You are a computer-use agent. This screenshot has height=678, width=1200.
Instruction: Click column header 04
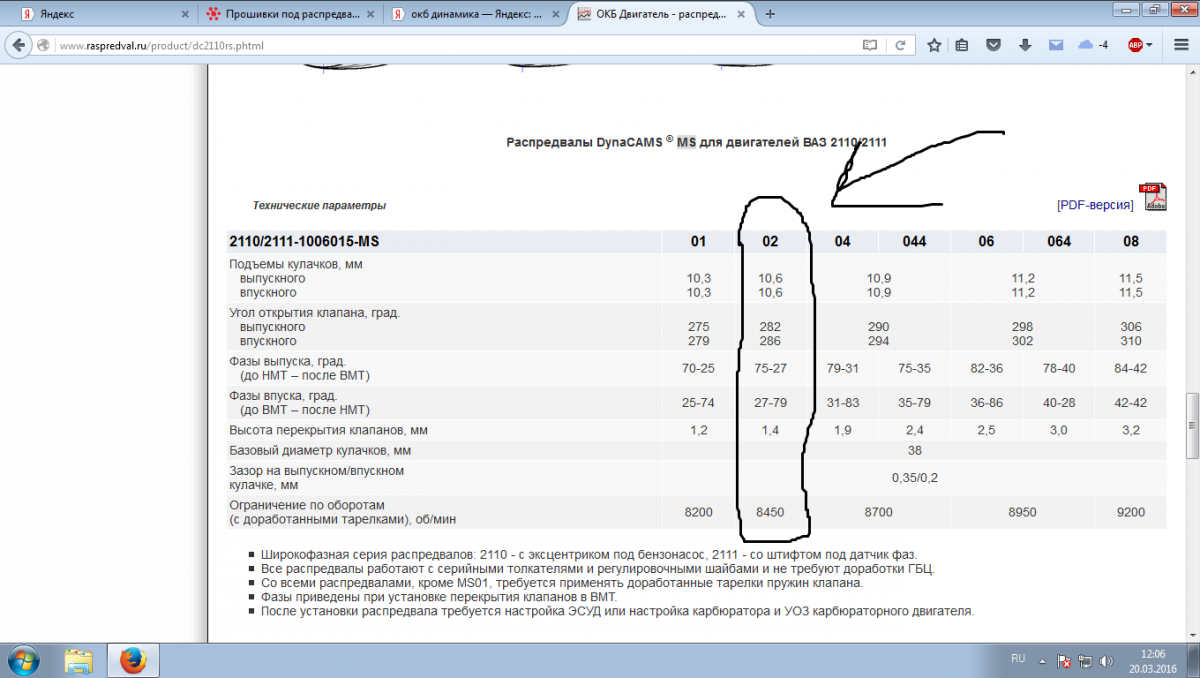[843, 242]
